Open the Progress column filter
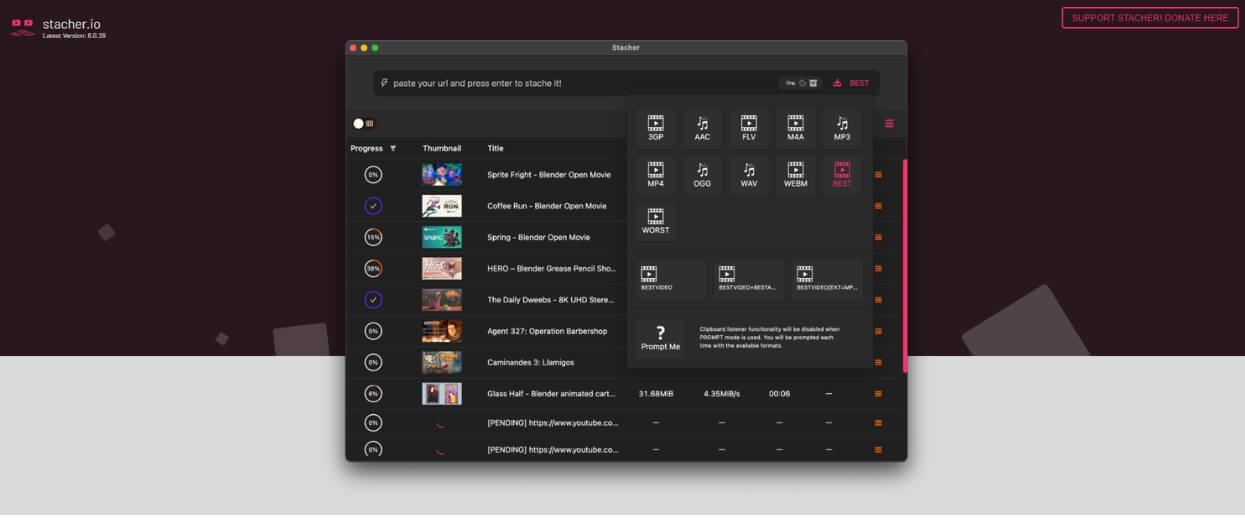Image resolution: width=1245 pixels, height=530 pixels. (393, 148)
